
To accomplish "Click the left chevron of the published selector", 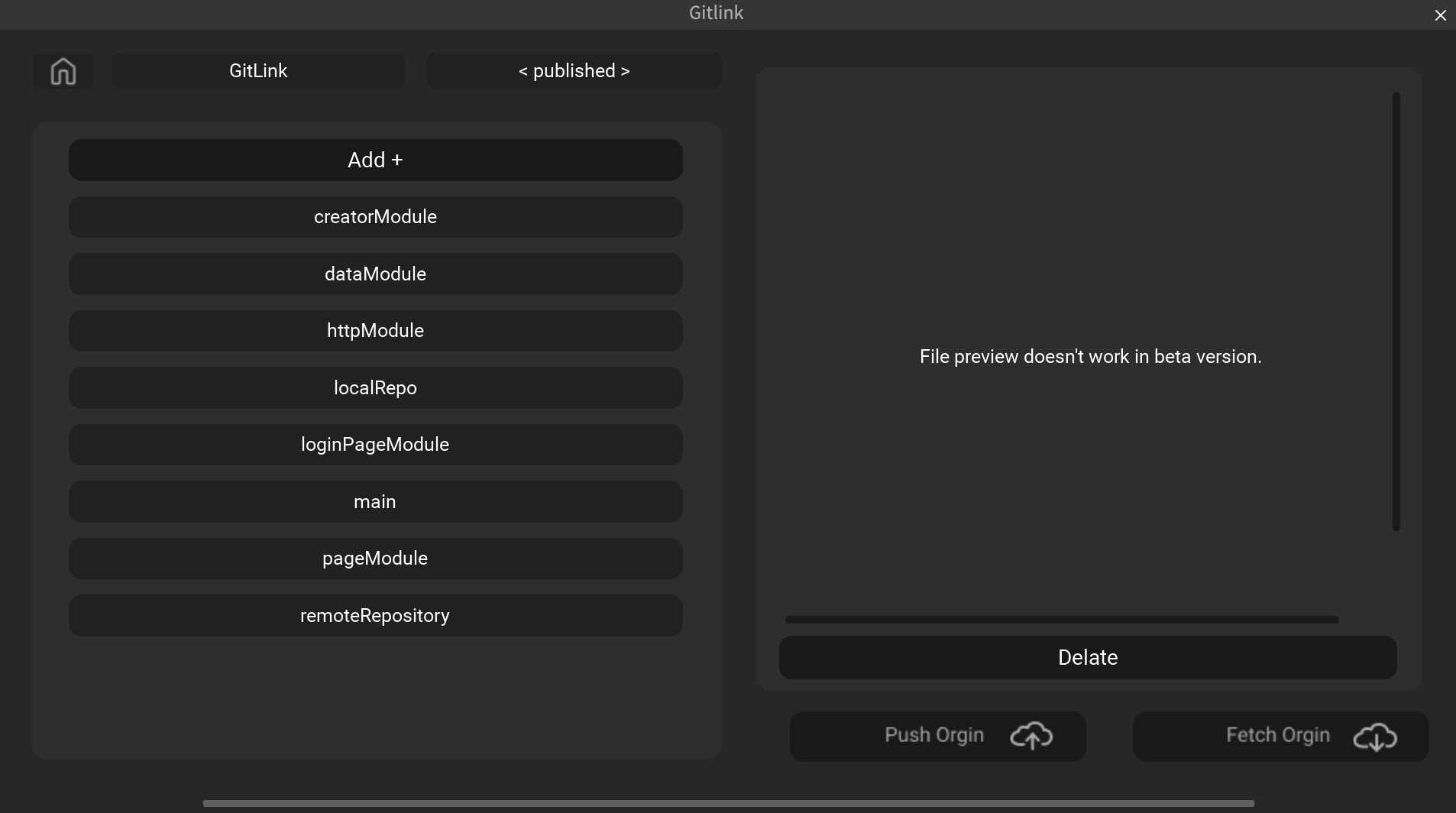I will (522, 70).
